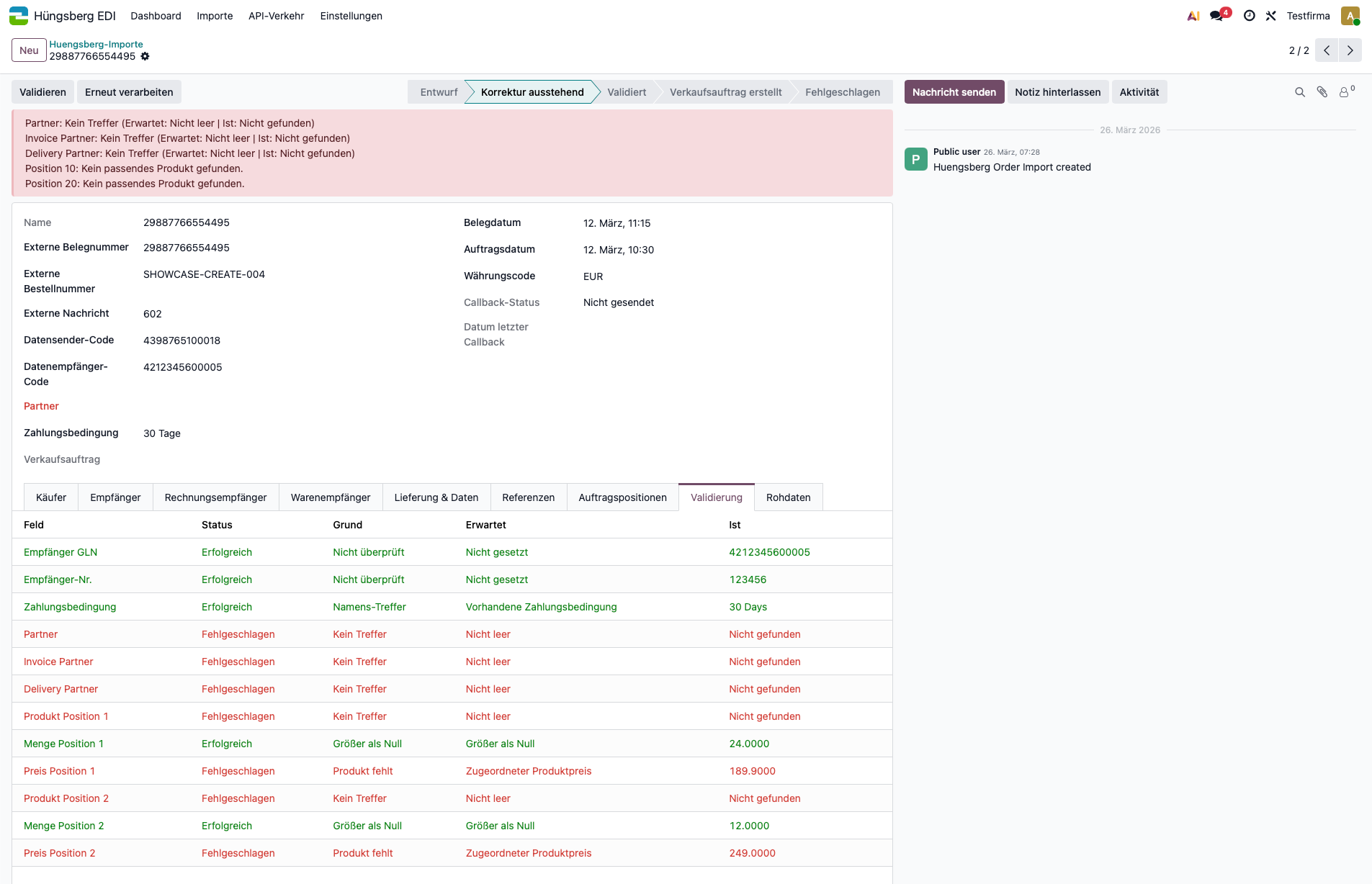Open the conversations chat icon with badge

(x=1217, y=16)
